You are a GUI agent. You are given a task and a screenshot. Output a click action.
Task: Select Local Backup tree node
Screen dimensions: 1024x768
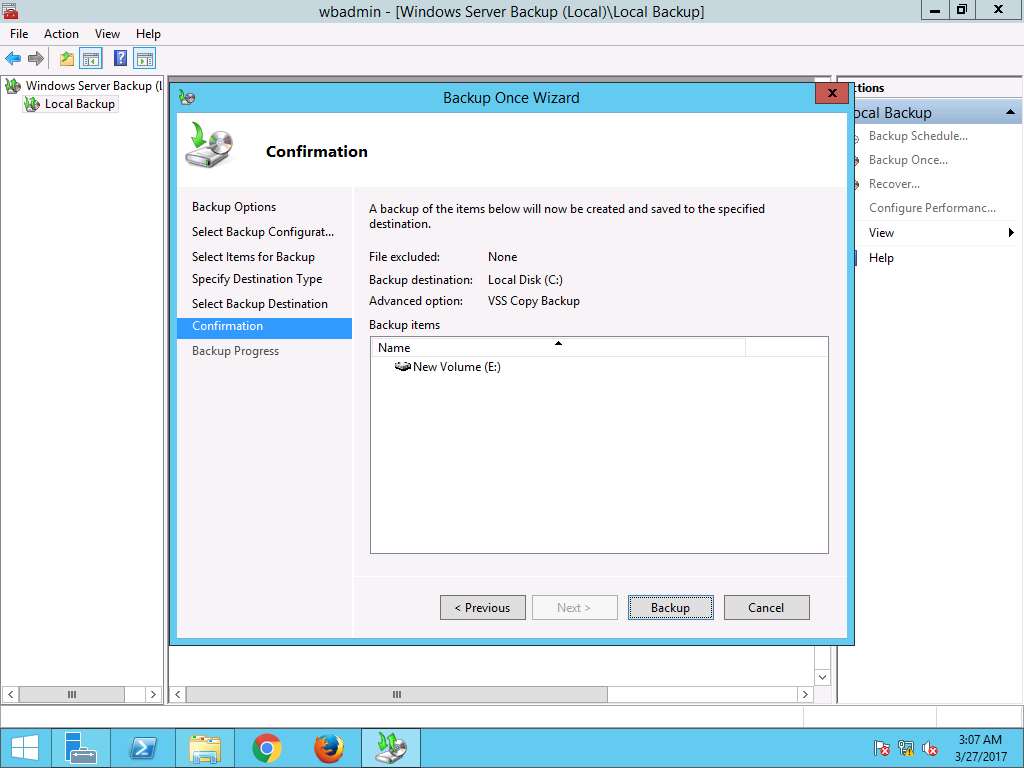point(71,104)
